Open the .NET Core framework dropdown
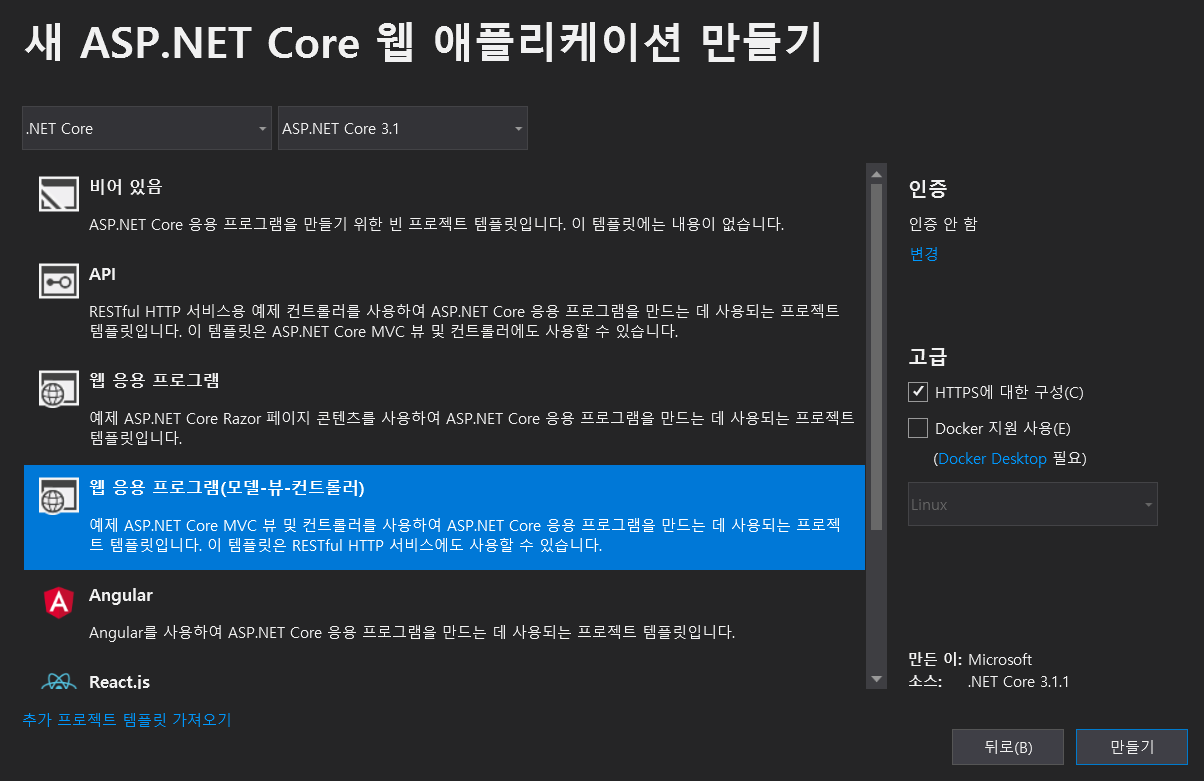This screenshot has height=781, width=1204. pos(147,128)
